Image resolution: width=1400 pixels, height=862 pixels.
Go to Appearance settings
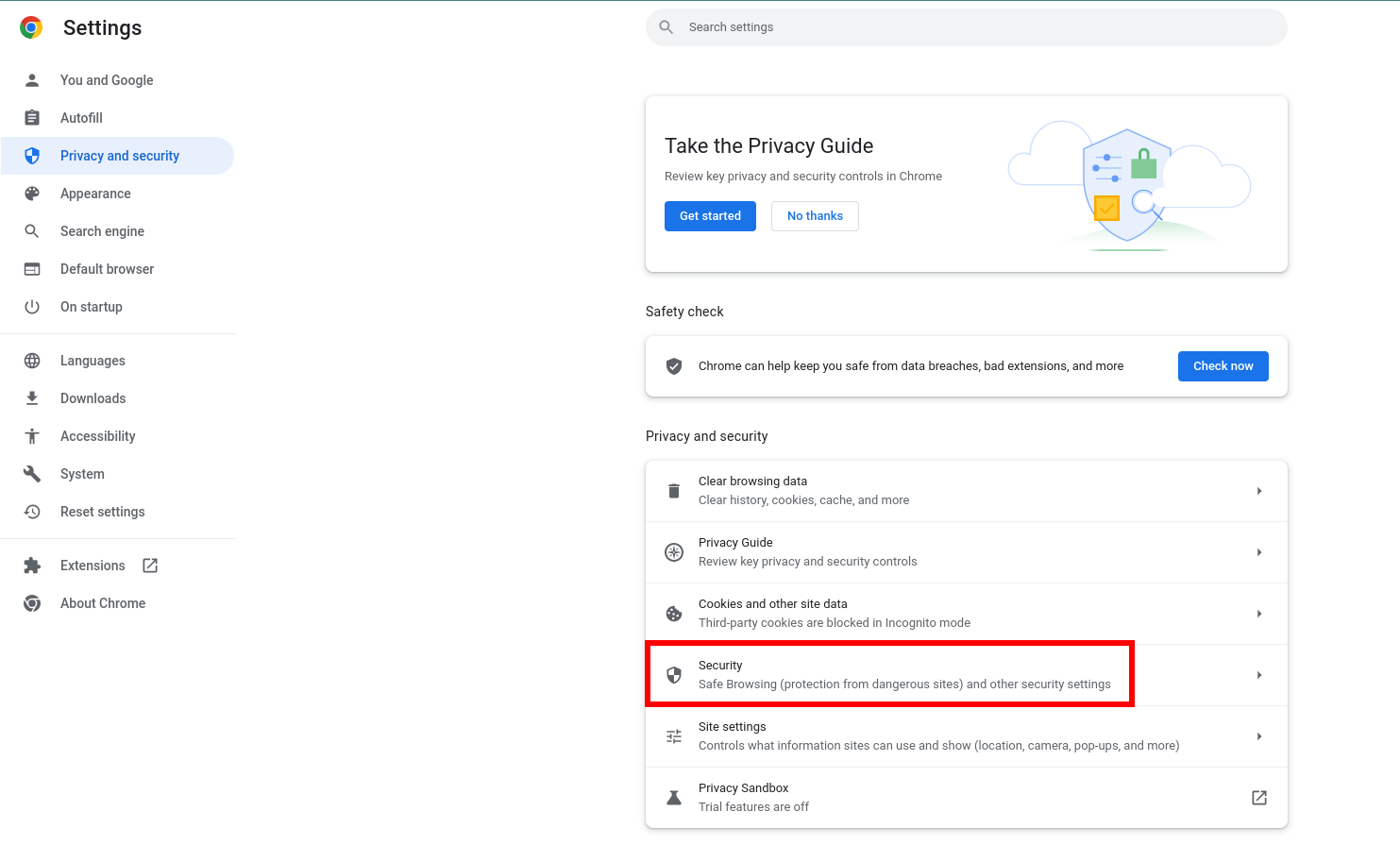pyautogui.click(x=117, y=194)
